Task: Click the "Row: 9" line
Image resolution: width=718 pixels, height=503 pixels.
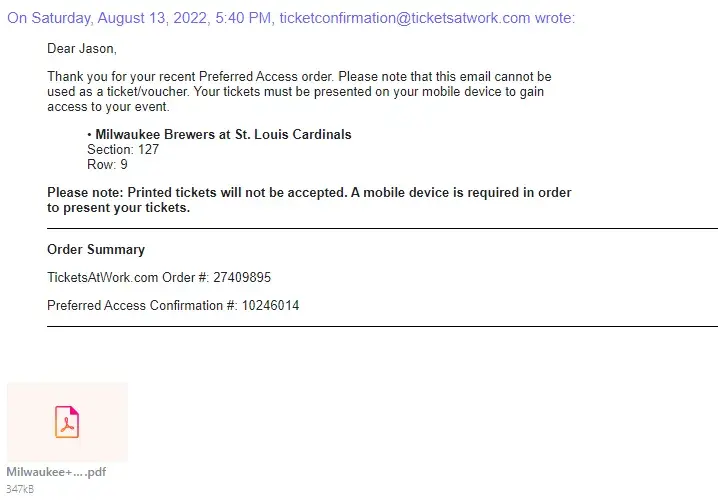Action: (107, 165)
